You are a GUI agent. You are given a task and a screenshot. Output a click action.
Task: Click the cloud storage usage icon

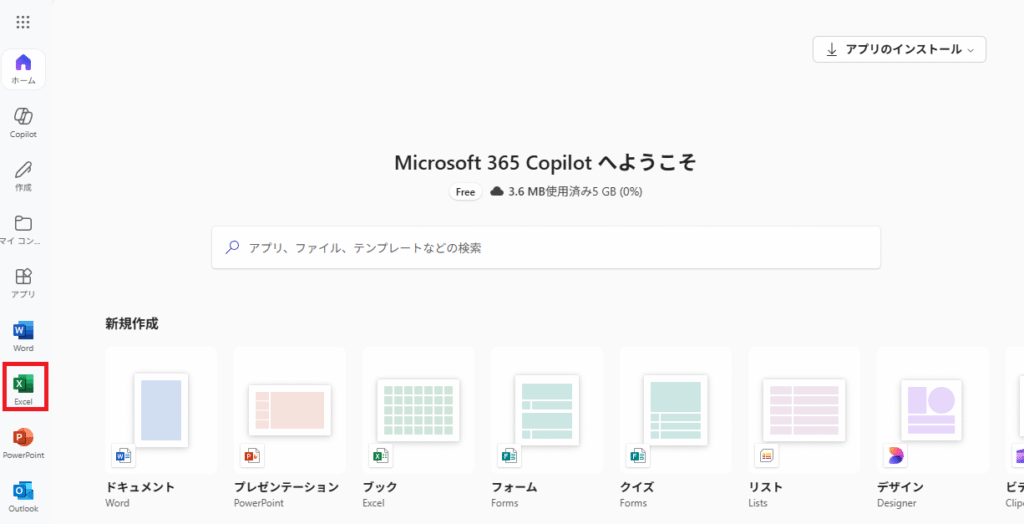(497, 191)
